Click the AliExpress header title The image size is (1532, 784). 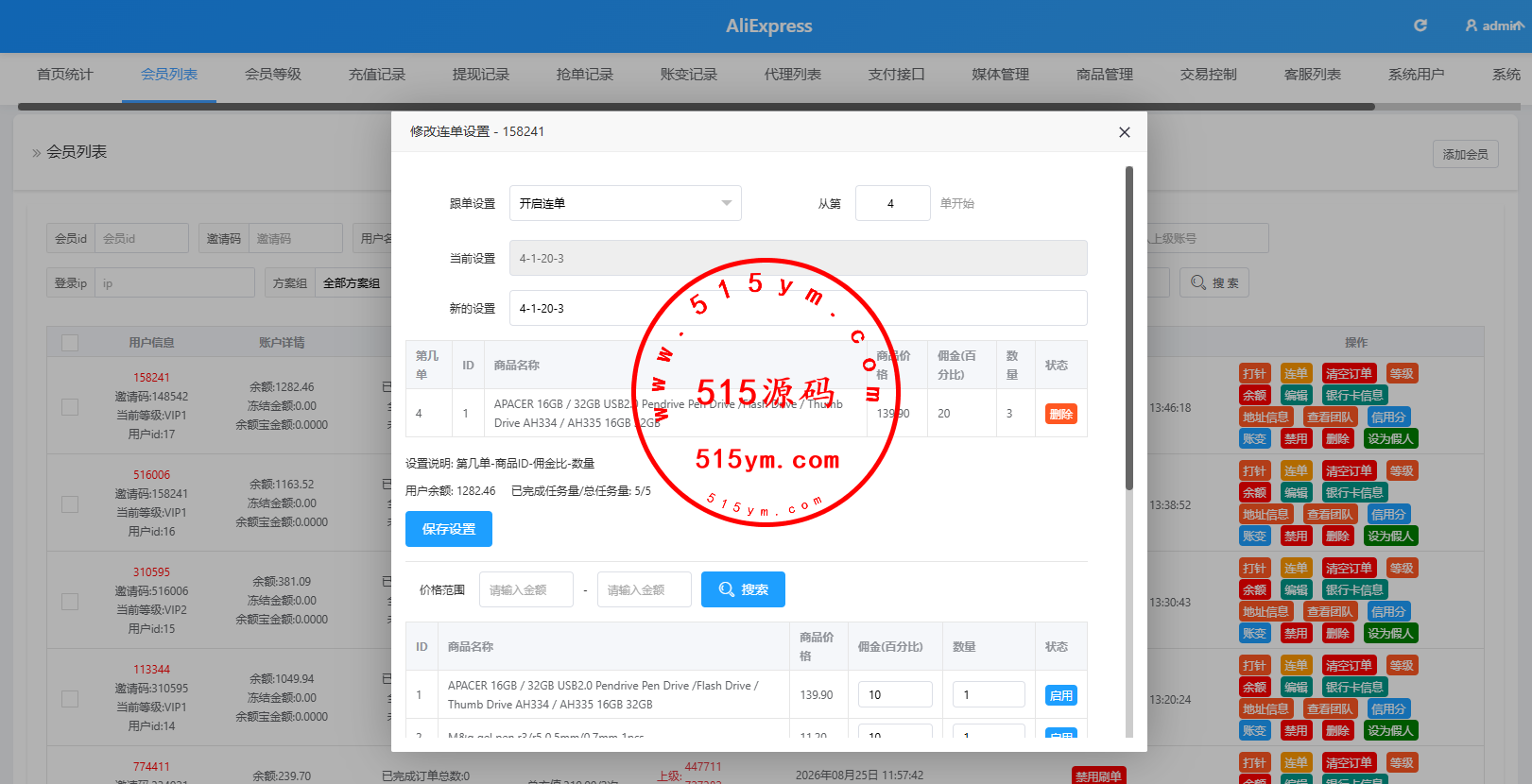pyautogui.click(x=768, y=26)
